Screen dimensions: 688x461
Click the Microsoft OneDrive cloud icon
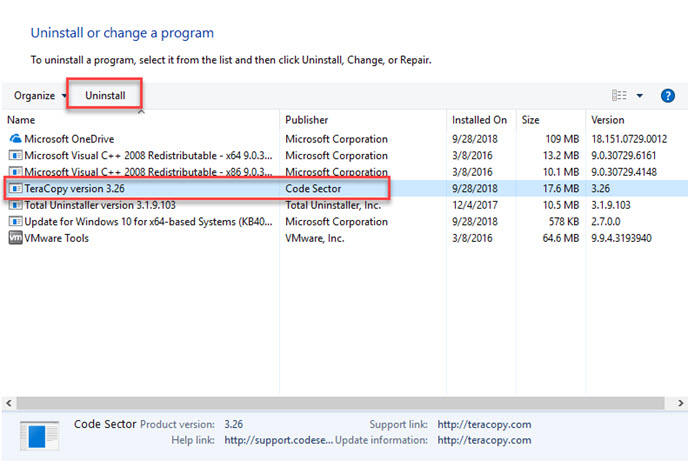(15, 139)
